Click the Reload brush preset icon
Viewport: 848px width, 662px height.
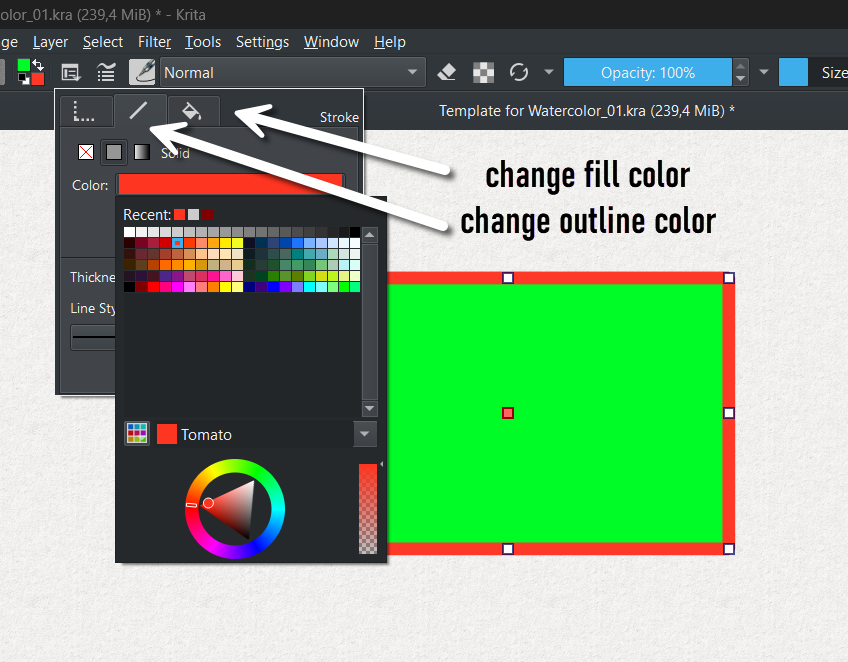coord(518,72)
